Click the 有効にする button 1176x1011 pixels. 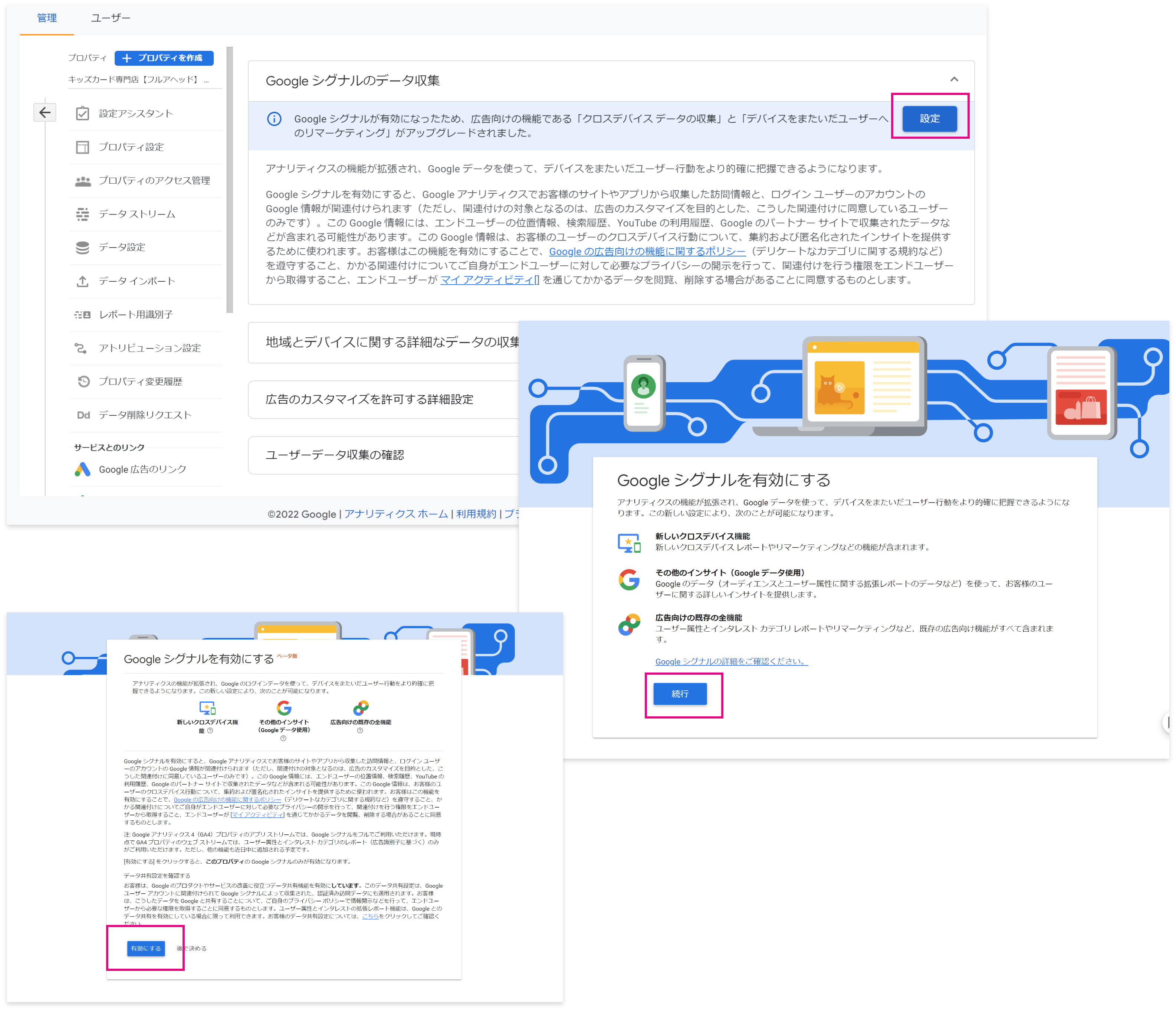[146, 948]
